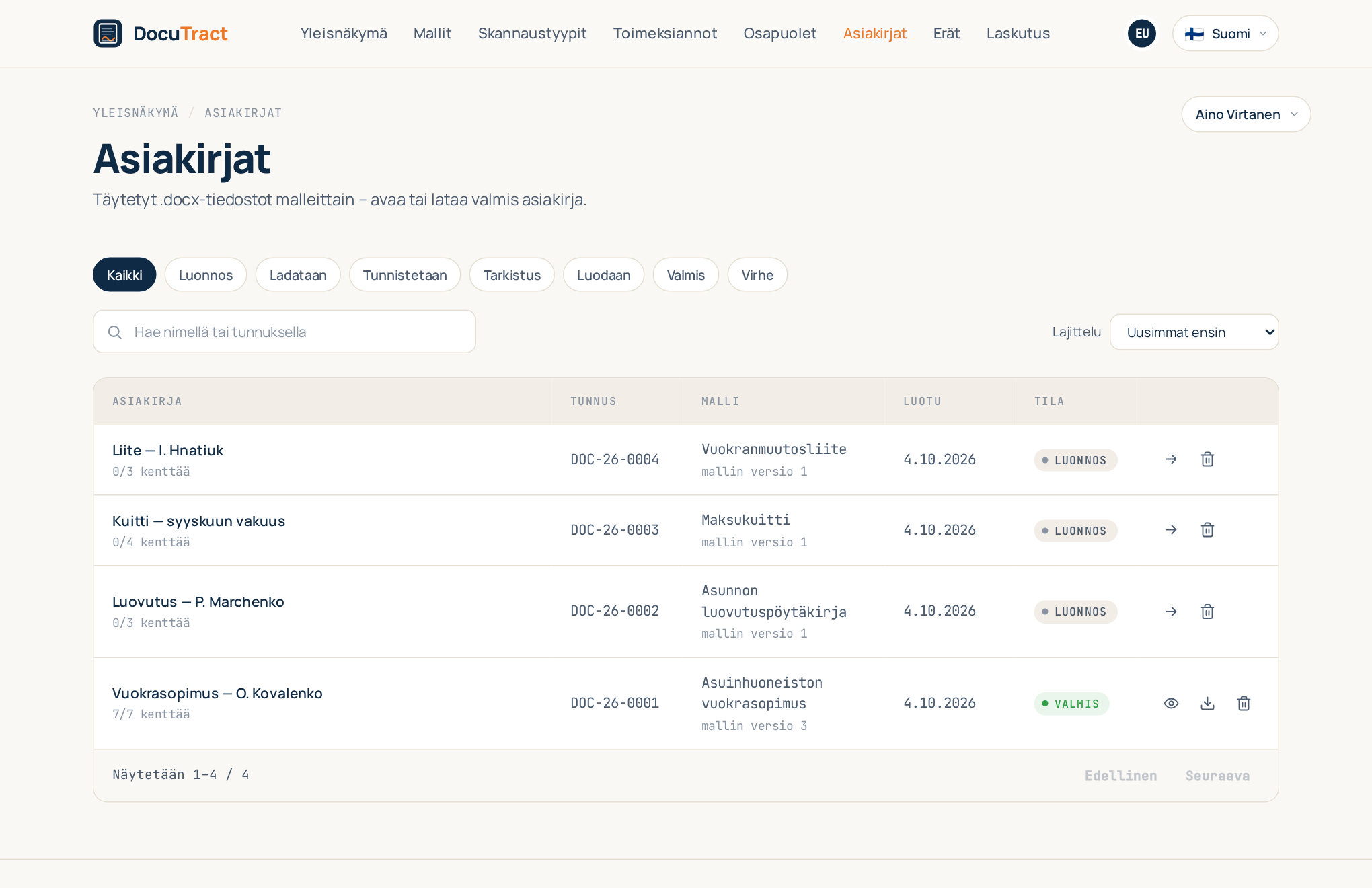Go to the Mallit nav item
Viewport: 1372px width, 888px height.
pos(432,34)
